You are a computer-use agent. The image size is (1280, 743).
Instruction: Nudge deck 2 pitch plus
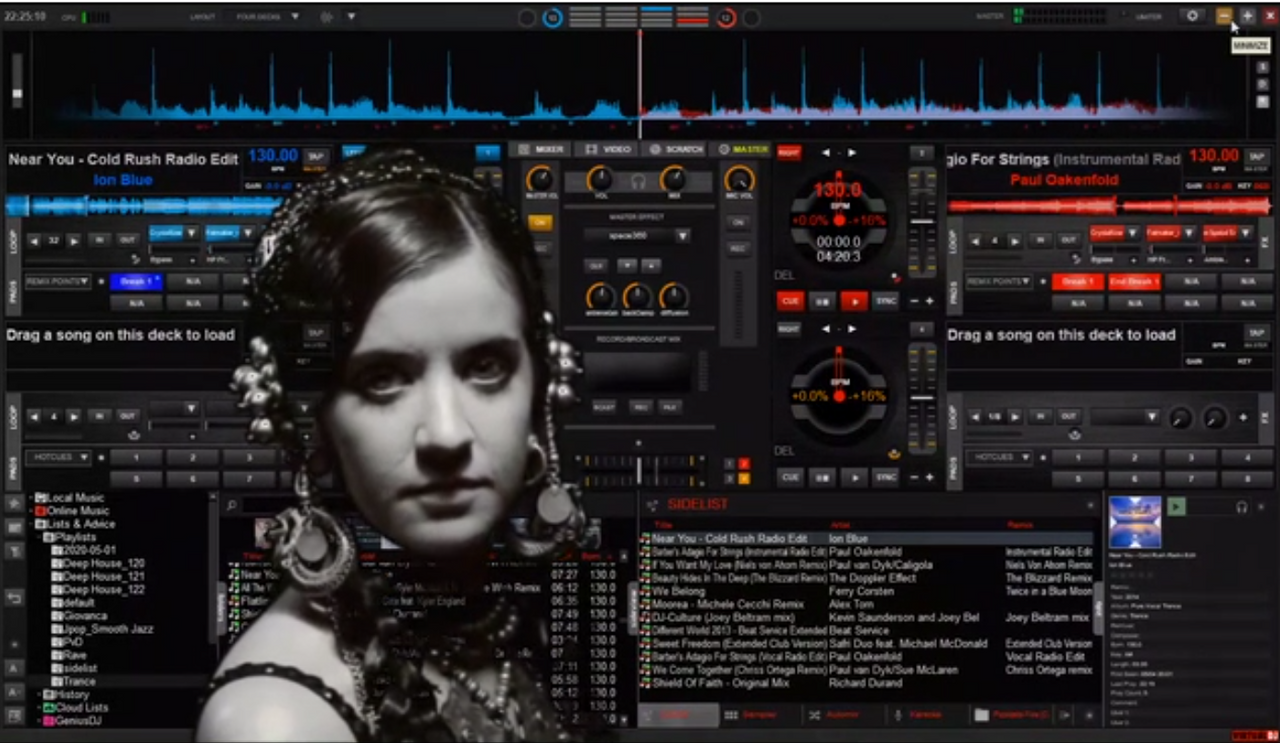click(929, 301)
